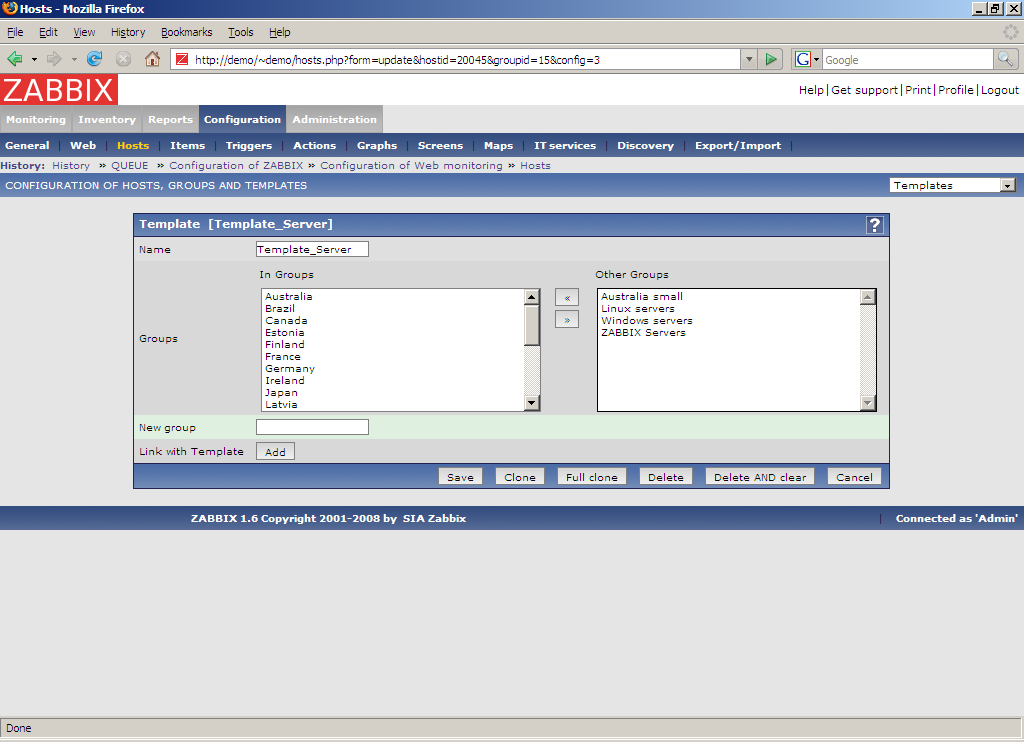Open the Tools menu
Image resolution: width=1024 pixels, height=742 pixels.
(x=240, y=32)
